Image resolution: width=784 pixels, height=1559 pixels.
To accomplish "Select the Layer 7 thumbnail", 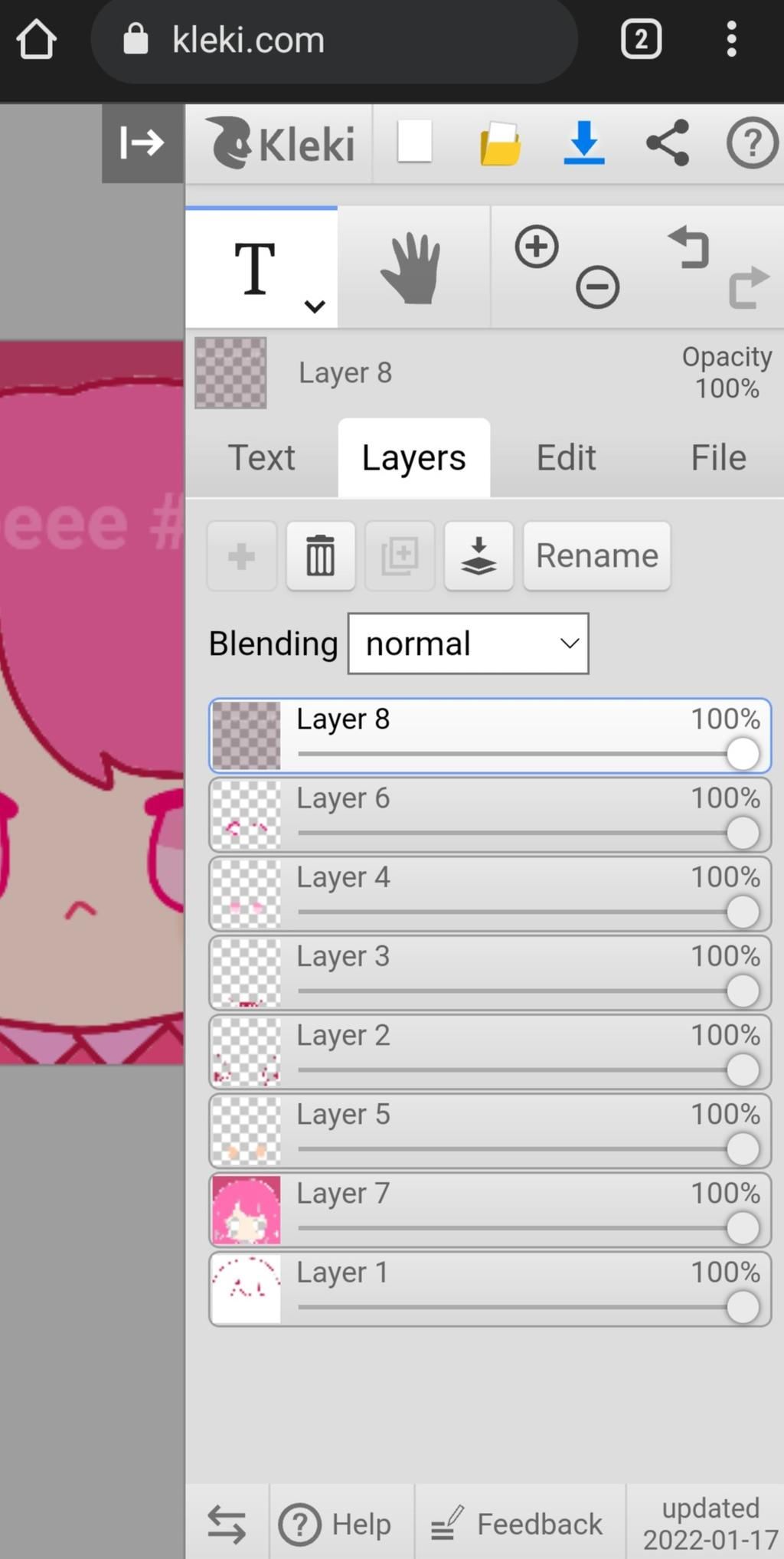I will [247, 1210].
